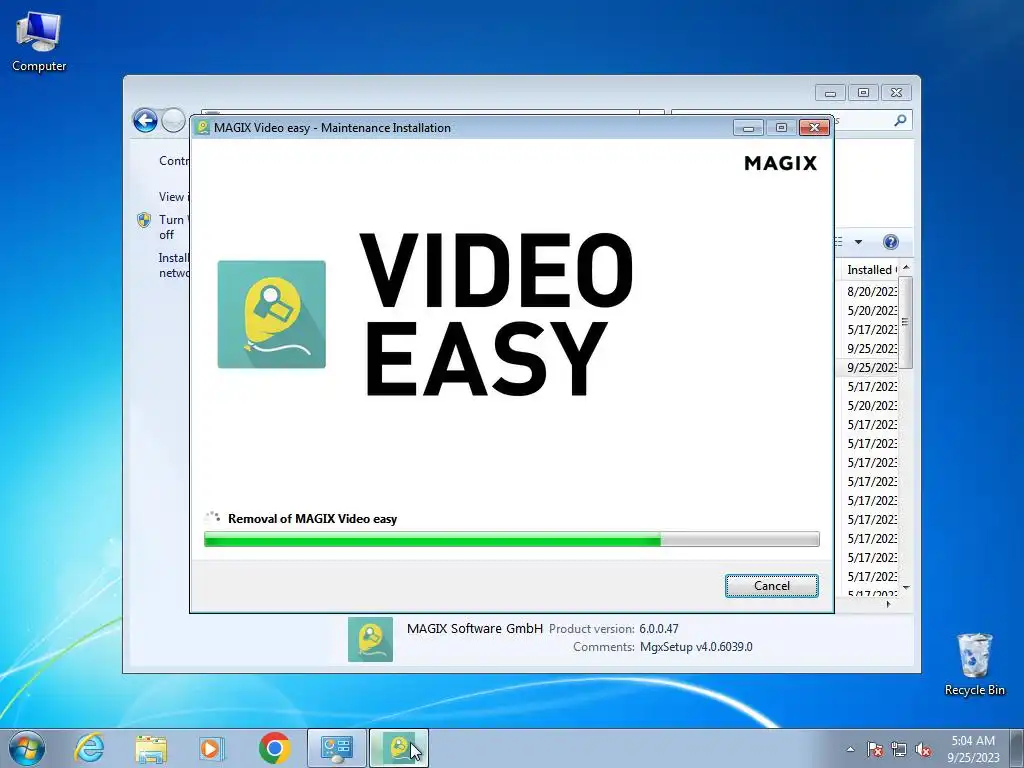The width and height of the screenshot is (1024, 768).
Task: Sort by the Installed On column header
Action: click(869, 270)
